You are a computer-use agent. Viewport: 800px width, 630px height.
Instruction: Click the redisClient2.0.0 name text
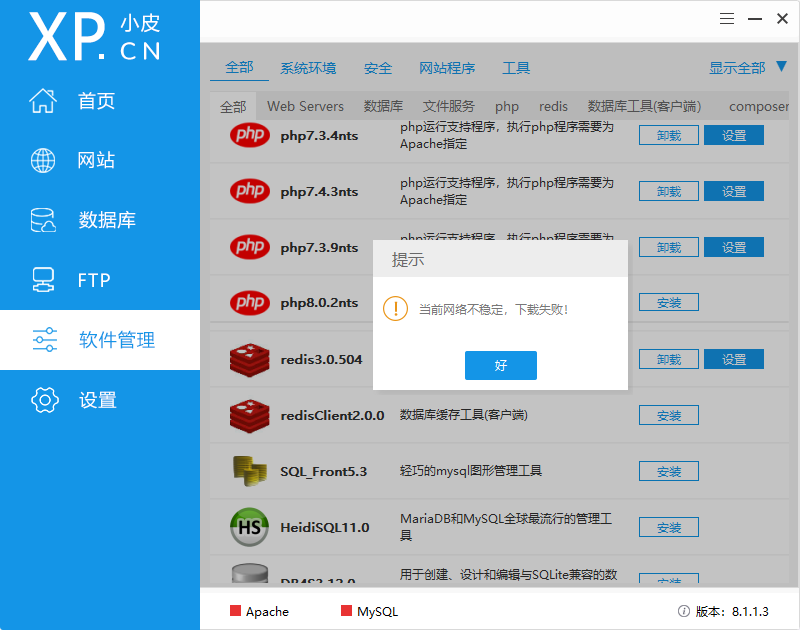click(332, 416)
